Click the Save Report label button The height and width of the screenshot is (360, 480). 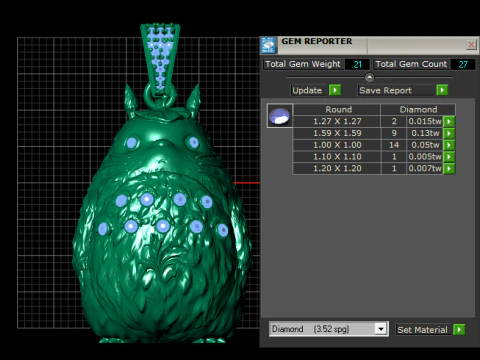pyautogui.click(x=396, y=90)
